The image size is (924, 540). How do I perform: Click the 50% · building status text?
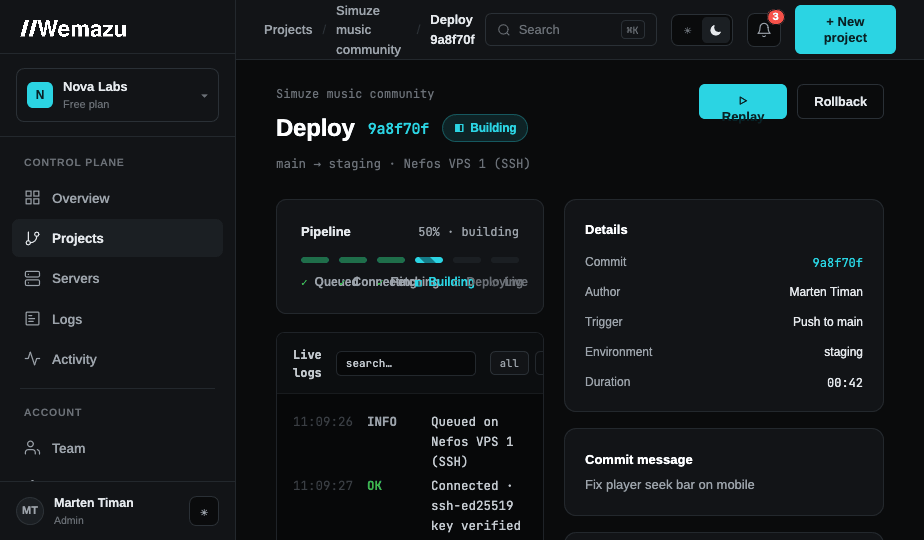[x=468, y=232]
